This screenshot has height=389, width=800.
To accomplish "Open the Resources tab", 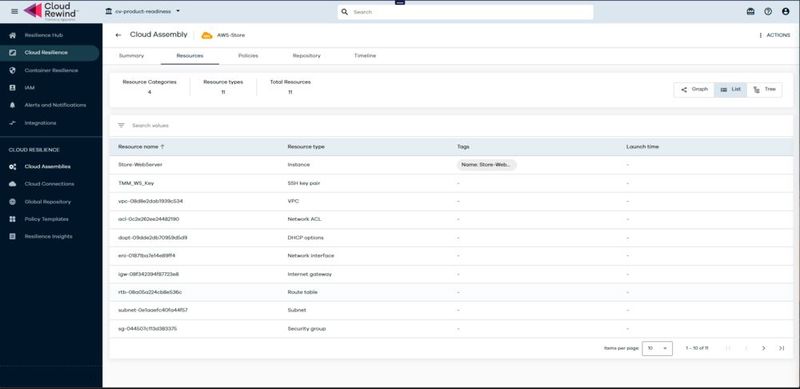I will pos(190,56).
